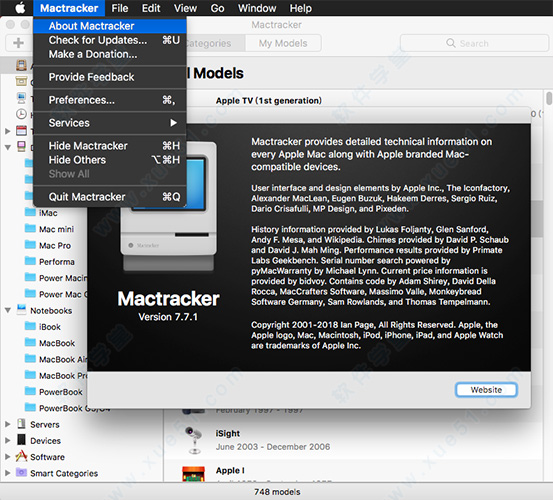Click the calendar timeline sidebar icon
The height and width of the screenshot is (500, 553).
[x=21, y=130]
